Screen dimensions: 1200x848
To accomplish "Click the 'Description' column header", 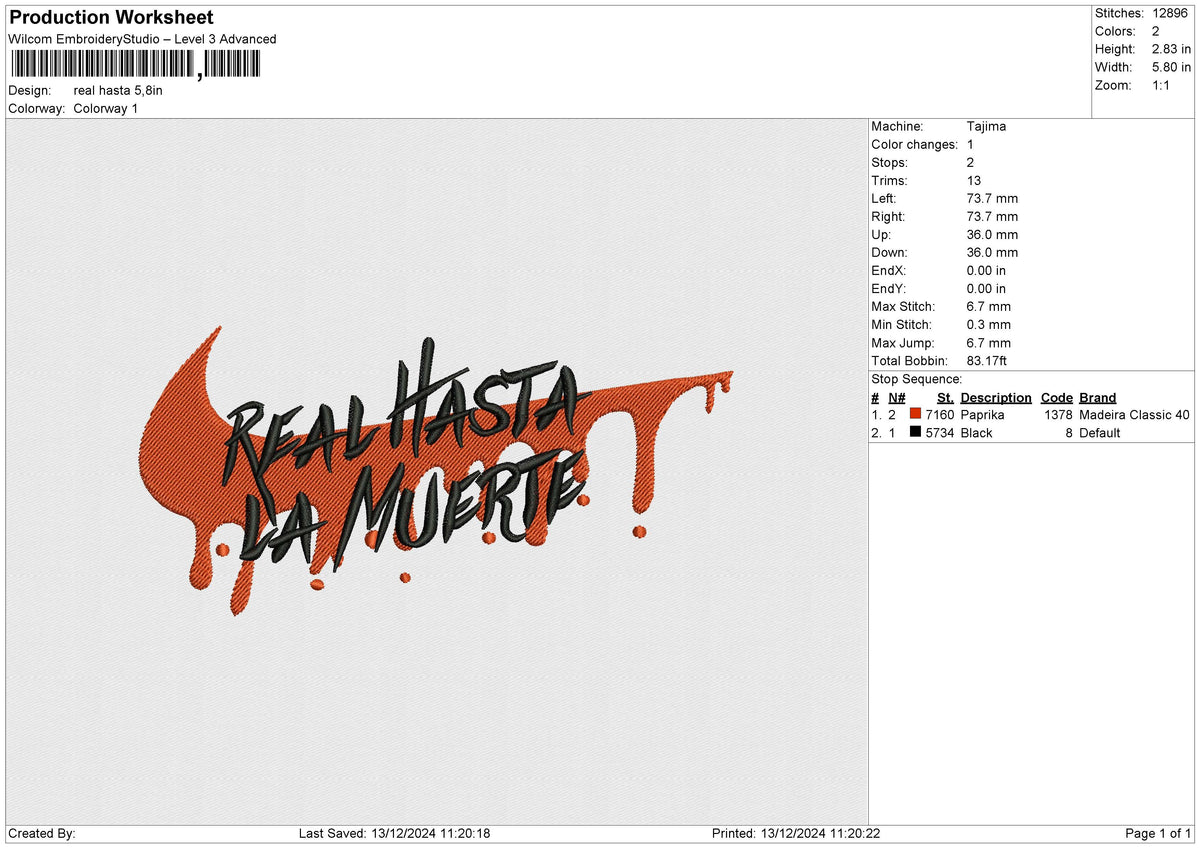I will pos(996,397).
